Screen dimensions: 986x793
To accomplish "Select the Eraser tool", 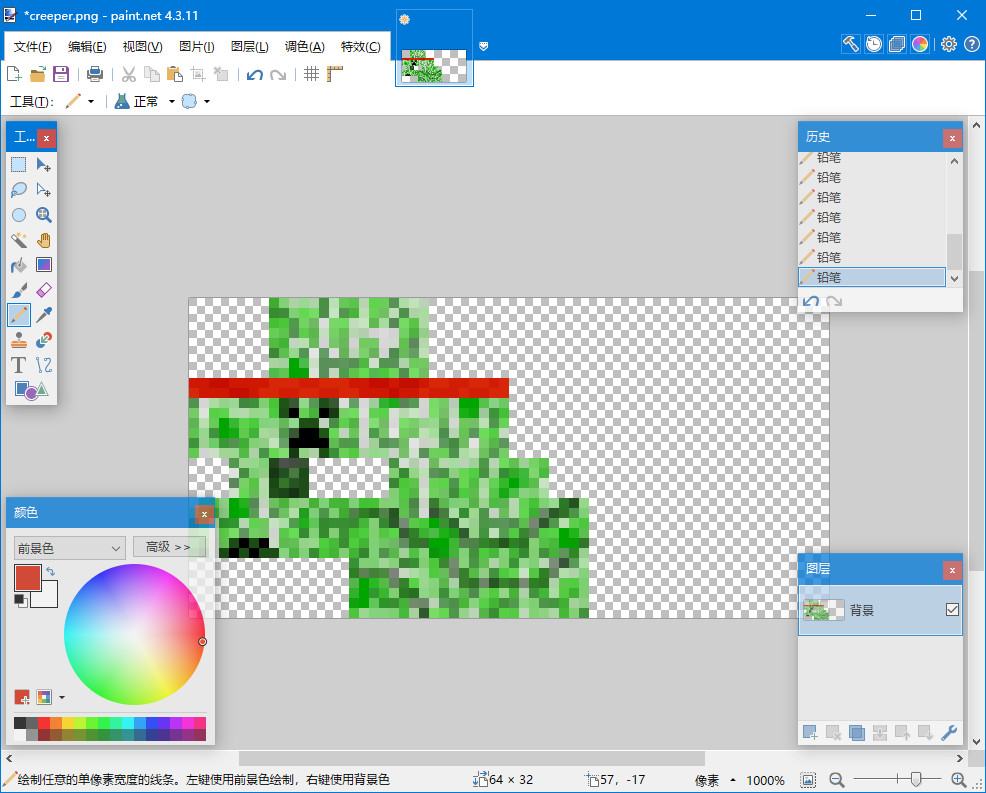I will point(43,290).
